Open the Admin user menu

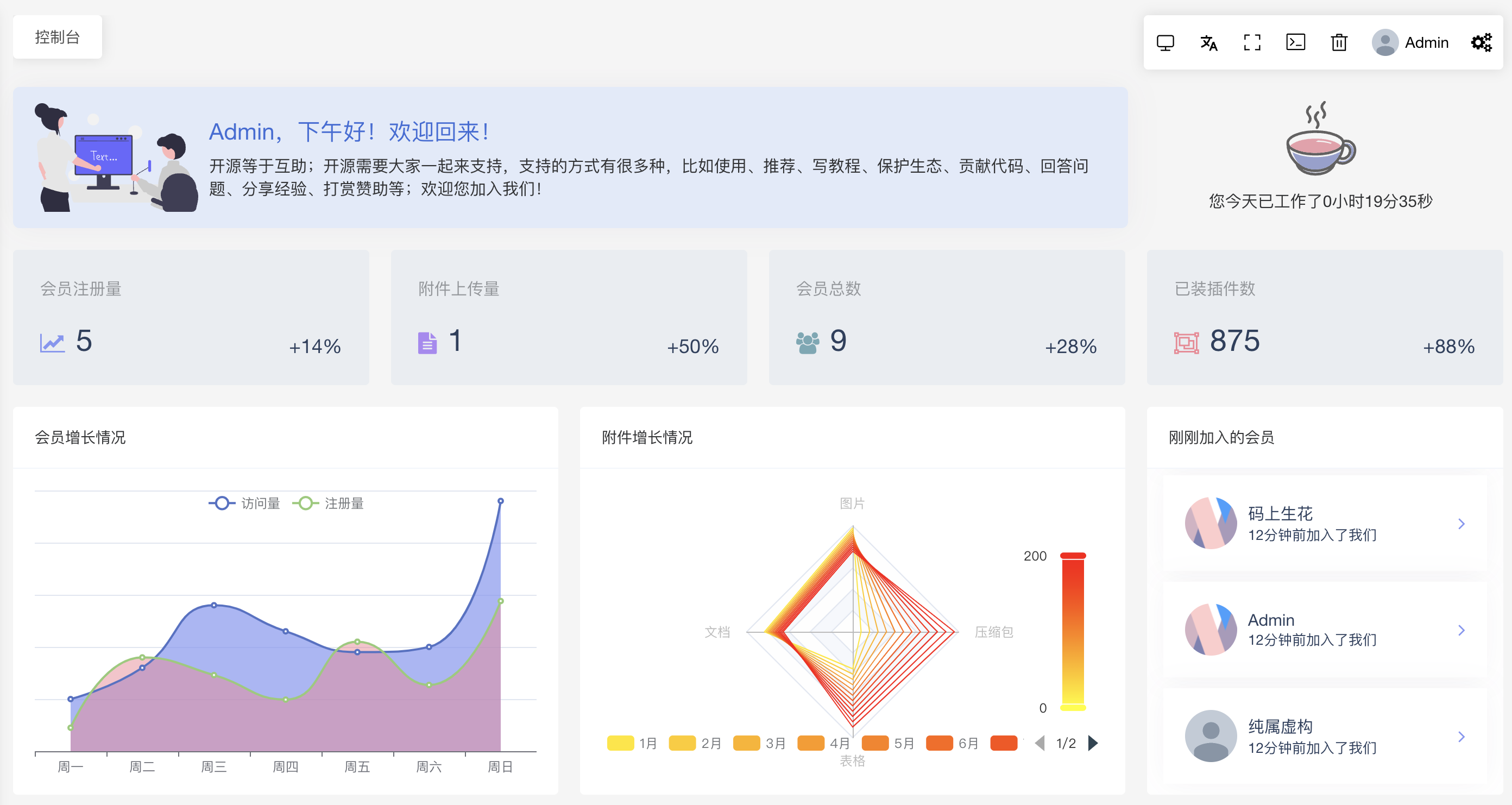pyautogui.click(x=1426, y=43)
